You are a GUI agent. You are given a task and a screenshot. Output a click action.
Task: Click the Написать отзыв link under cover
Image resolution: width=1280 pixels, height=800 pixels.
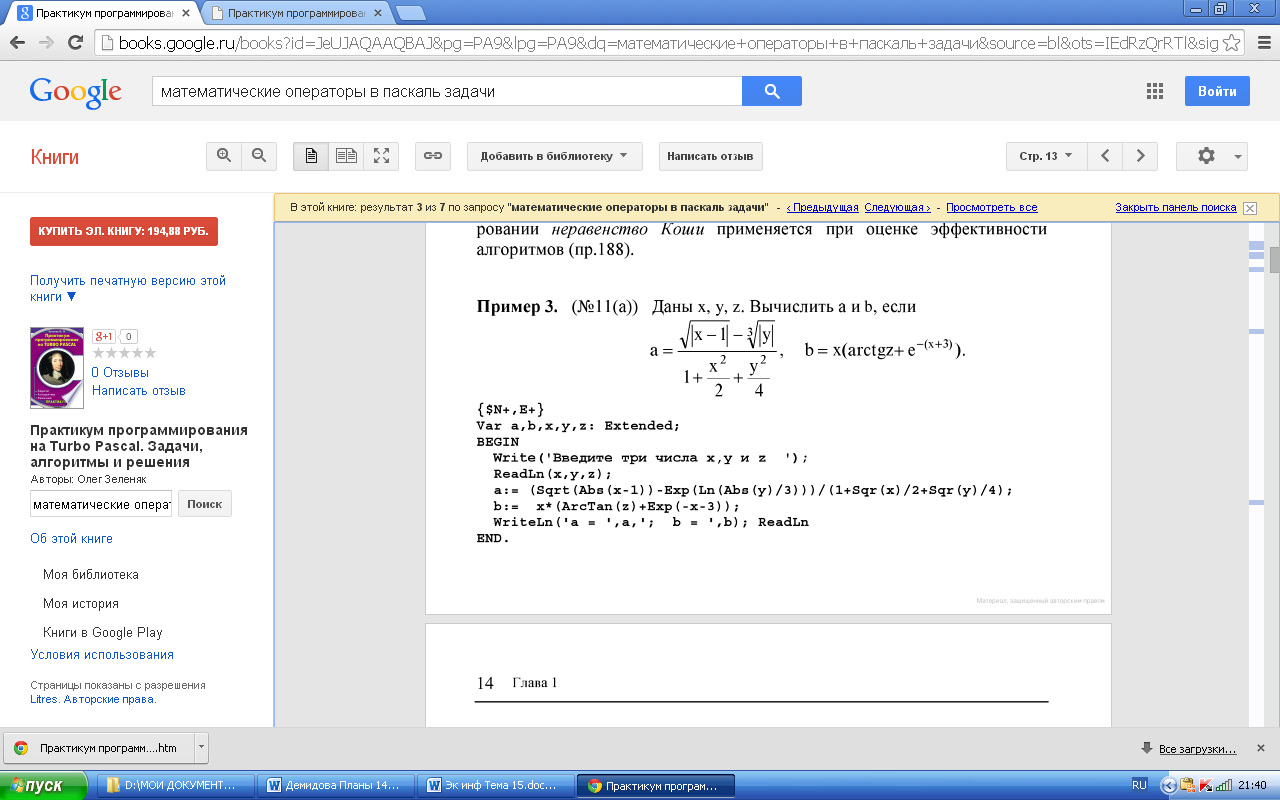[139, 391]
